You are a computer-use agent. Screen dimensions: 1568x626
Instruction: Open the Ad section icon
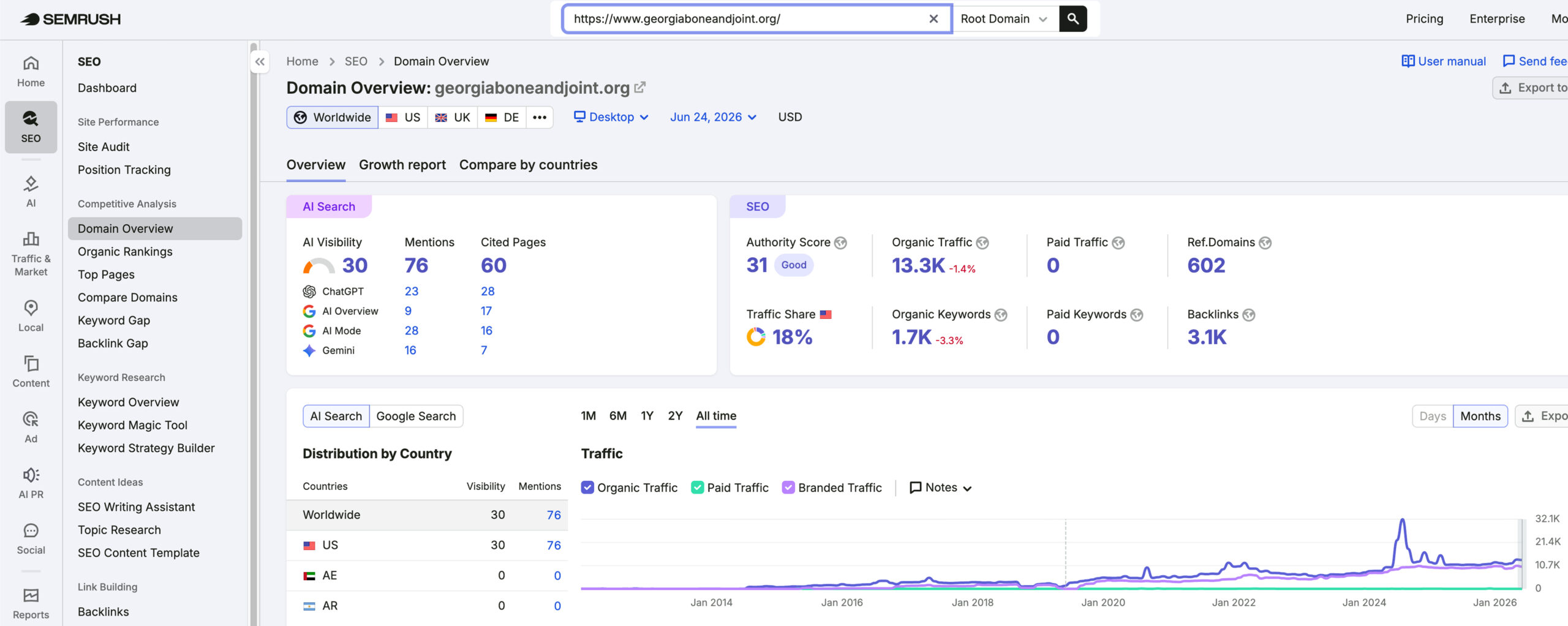click(x=31, y=427)
